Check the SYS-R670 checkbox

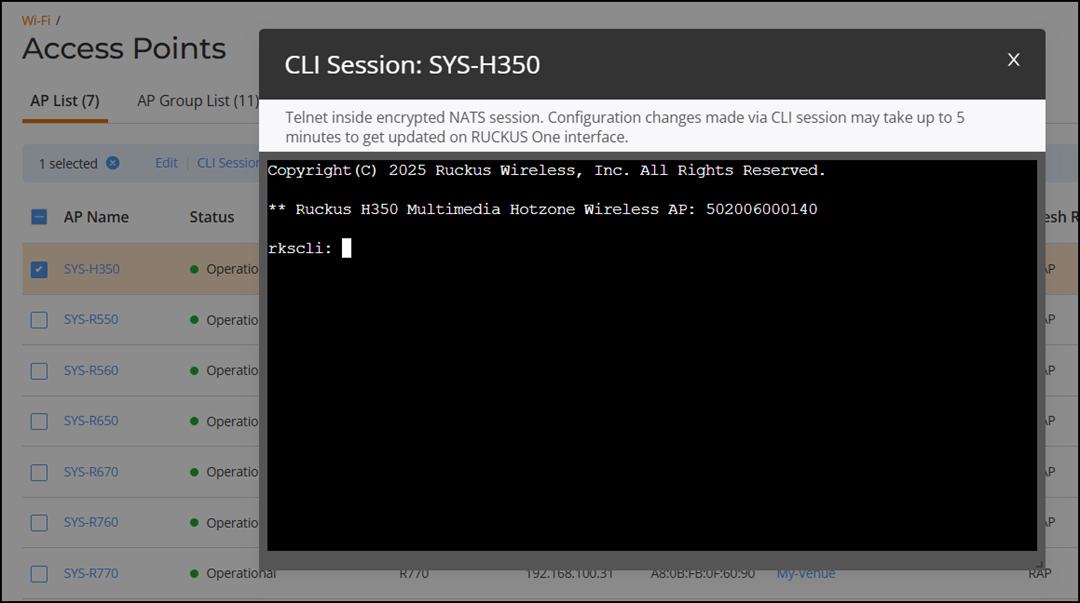39,472
